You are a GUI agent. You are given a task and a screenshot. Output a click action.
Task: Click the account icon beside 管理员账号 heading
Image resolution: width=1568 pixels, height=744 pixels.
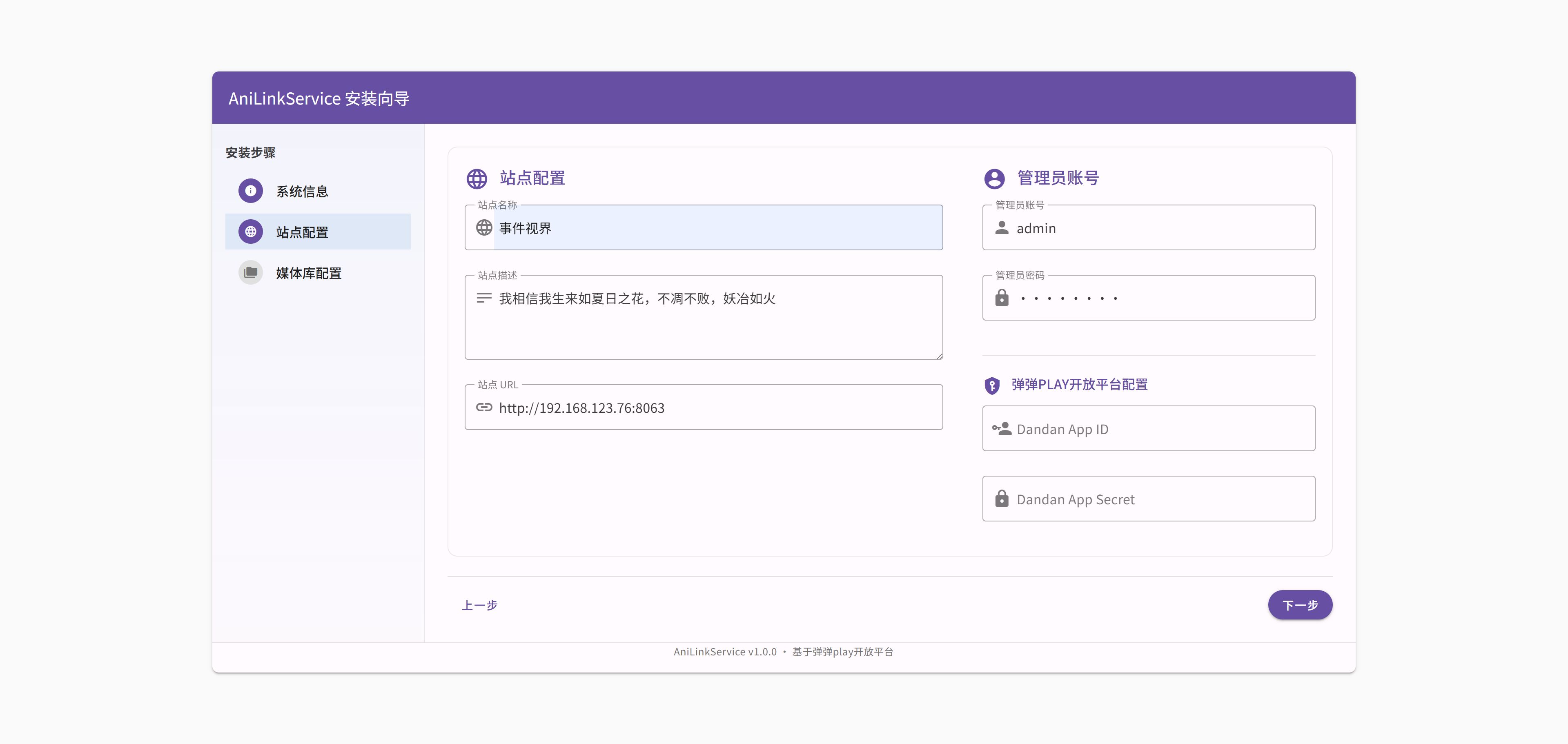[994, 178]
